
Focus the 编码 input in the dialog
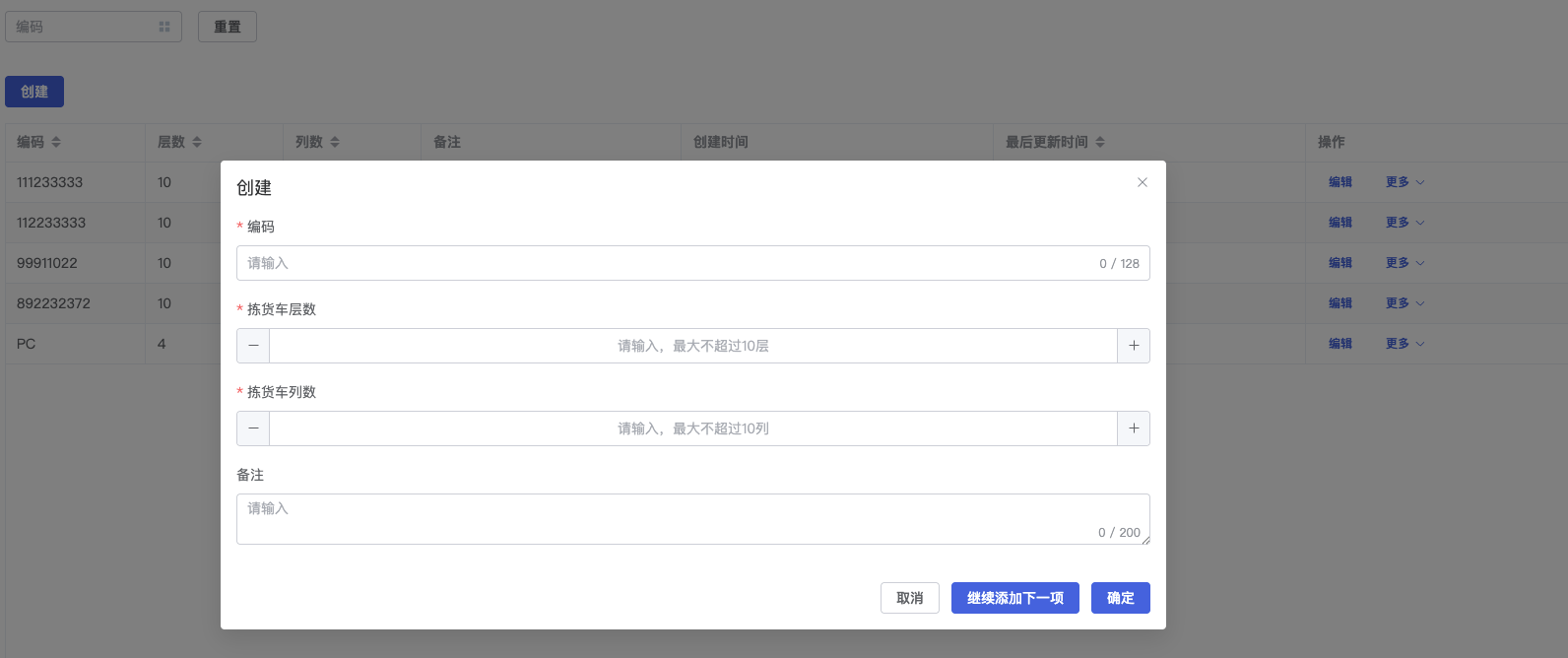coord(693,263)
